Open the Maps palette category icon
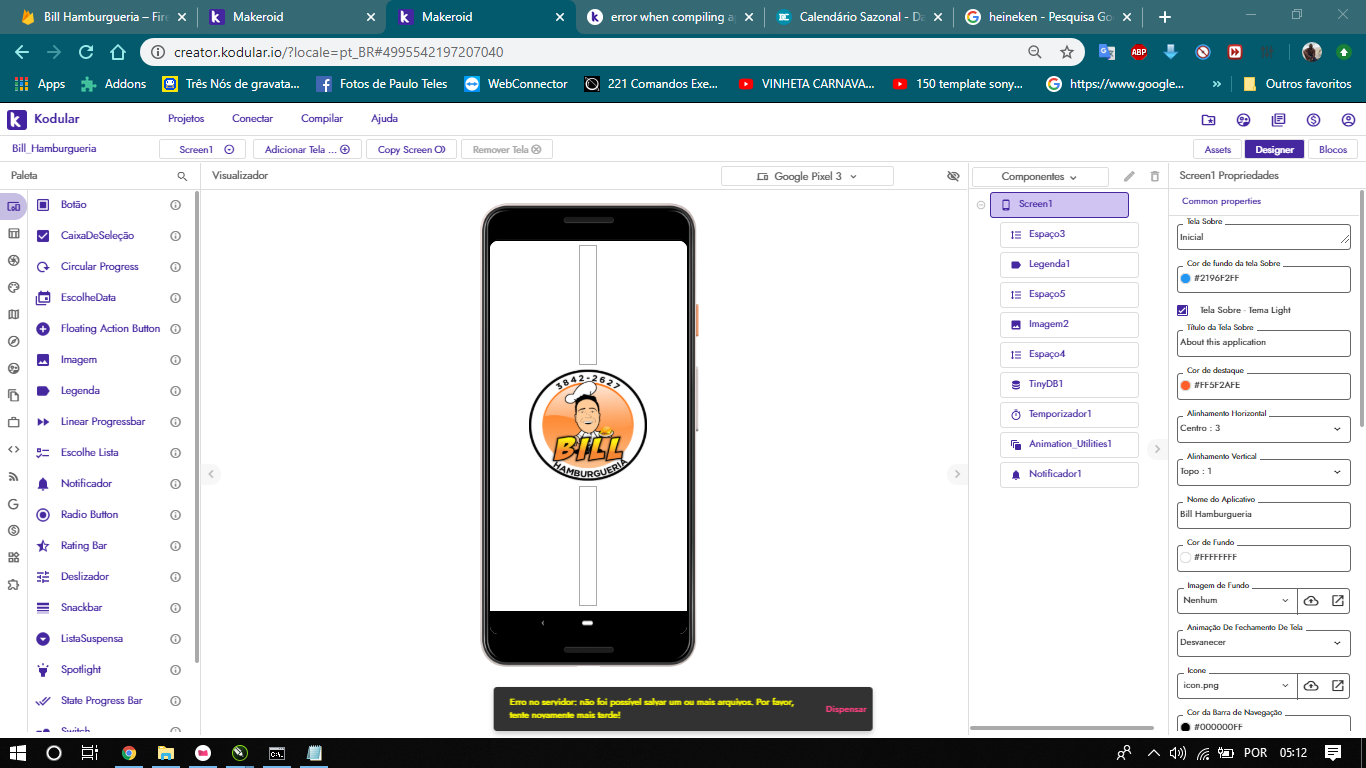 [x=13, y=314]
